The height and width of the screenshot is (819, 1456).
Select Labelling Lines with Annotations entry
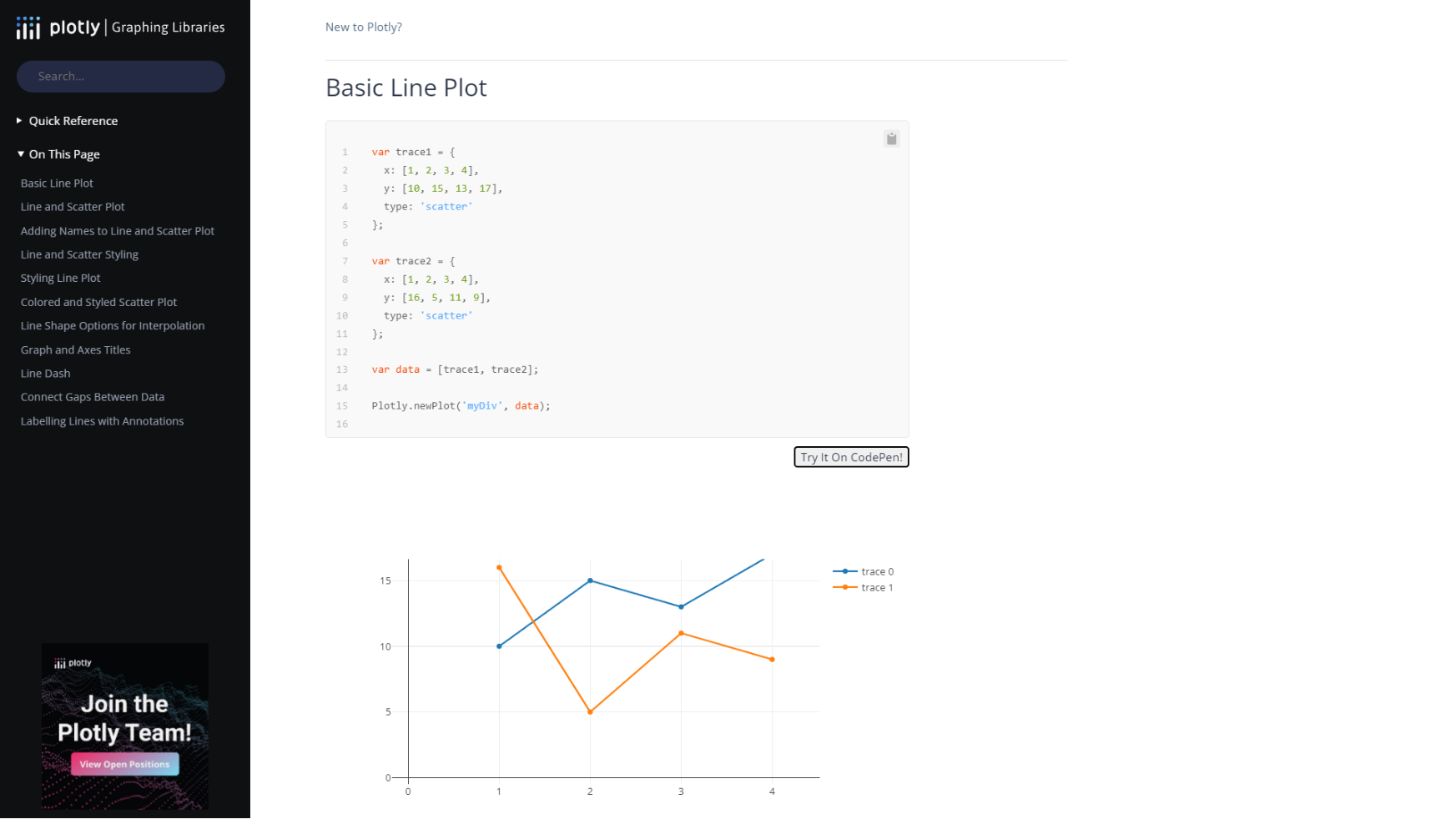point(102,420)
